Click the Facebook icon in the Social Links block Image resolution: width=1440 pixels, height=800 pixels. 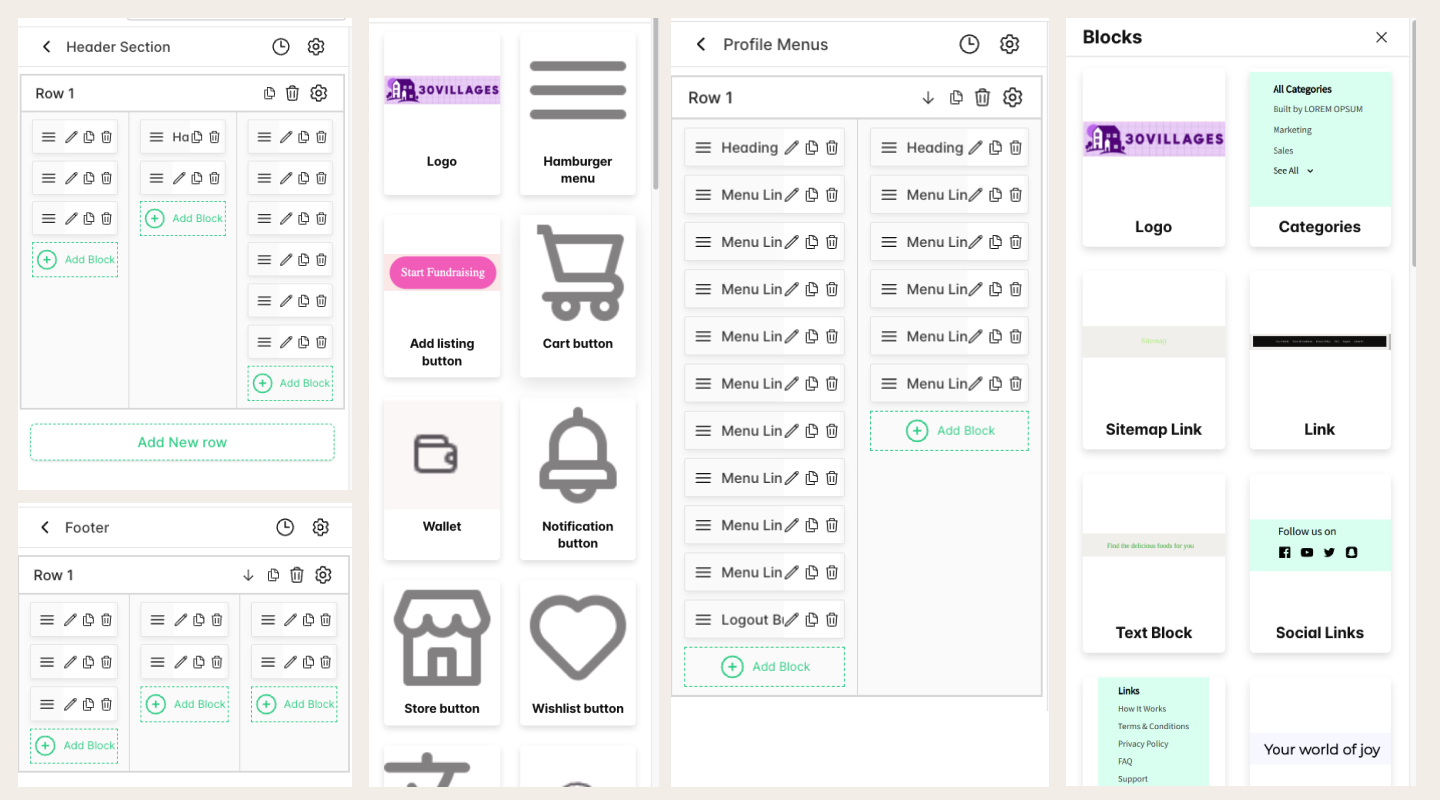1285,552
